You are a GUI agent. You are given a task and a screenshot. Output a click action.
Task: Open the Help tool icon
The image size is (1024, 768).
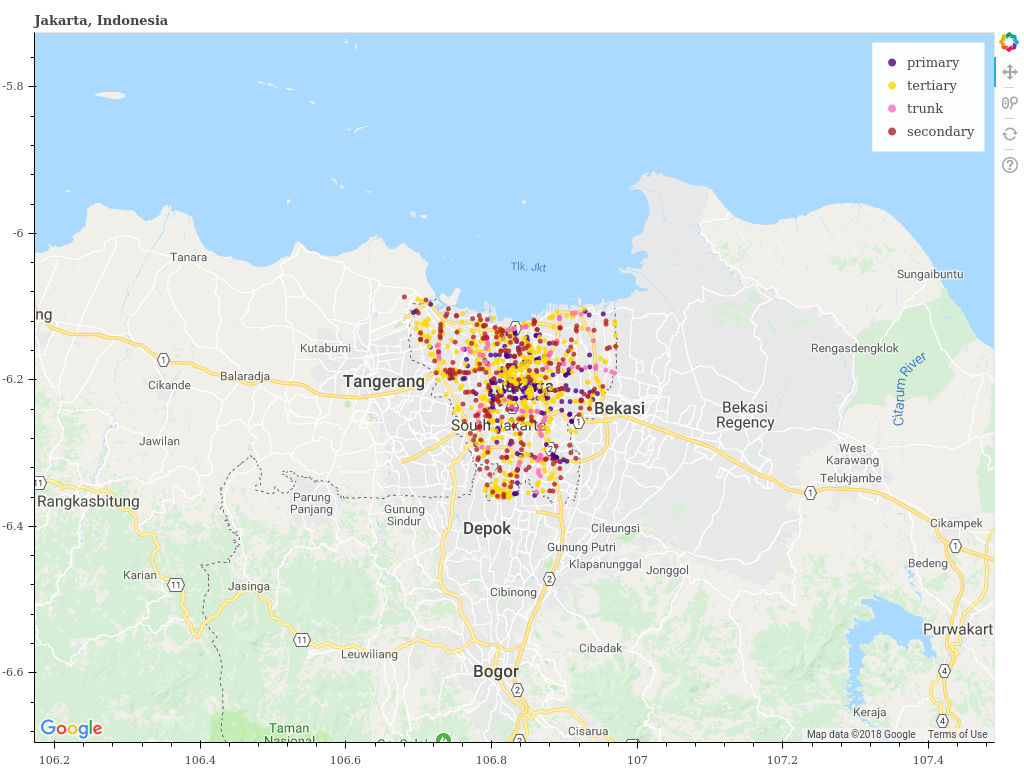1009,165
